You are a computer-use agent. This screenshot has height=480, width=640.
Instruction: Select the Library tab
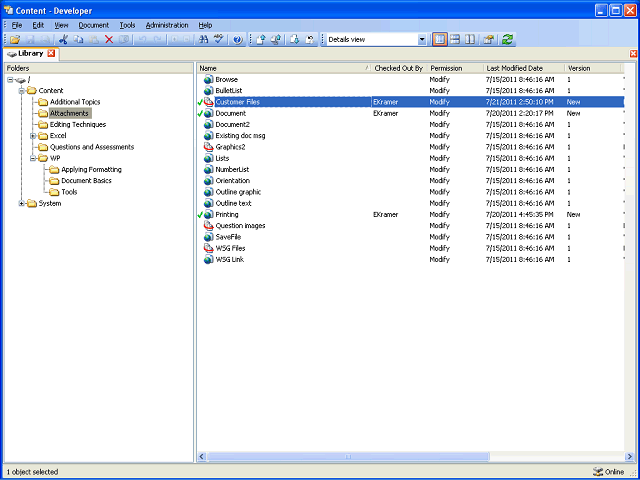click(31, 53)
